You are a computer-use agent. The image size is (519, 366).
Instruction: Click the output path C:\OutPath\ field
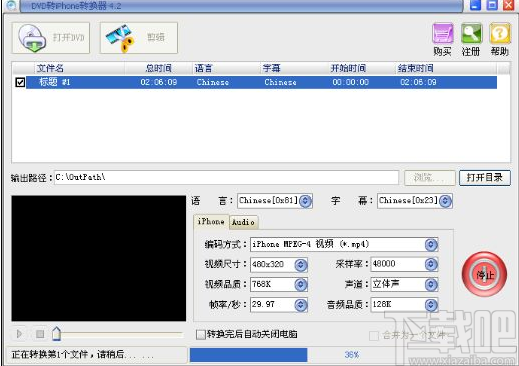[226, 177]
